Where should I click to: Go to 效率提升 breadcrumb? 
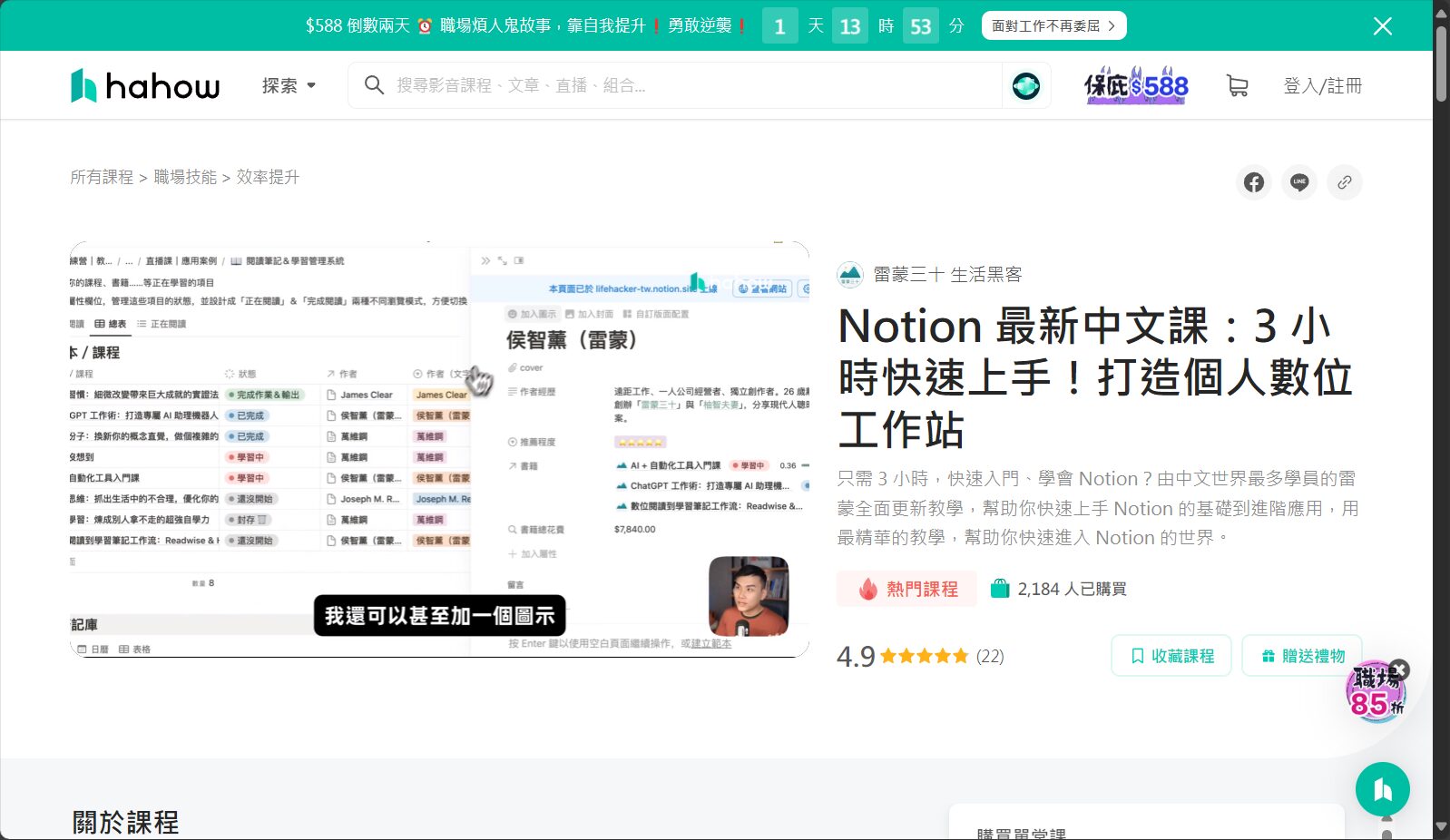tap(268, 177)
